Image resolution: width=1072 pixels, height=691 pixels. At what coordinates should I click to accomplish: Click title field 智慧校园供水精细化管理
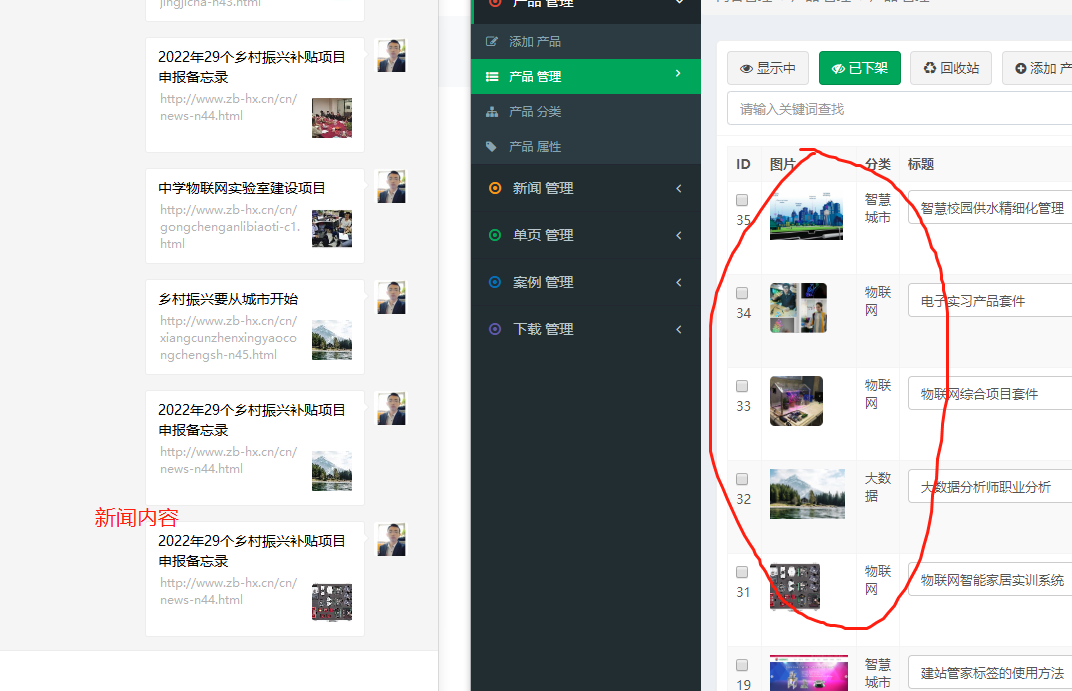990,208
